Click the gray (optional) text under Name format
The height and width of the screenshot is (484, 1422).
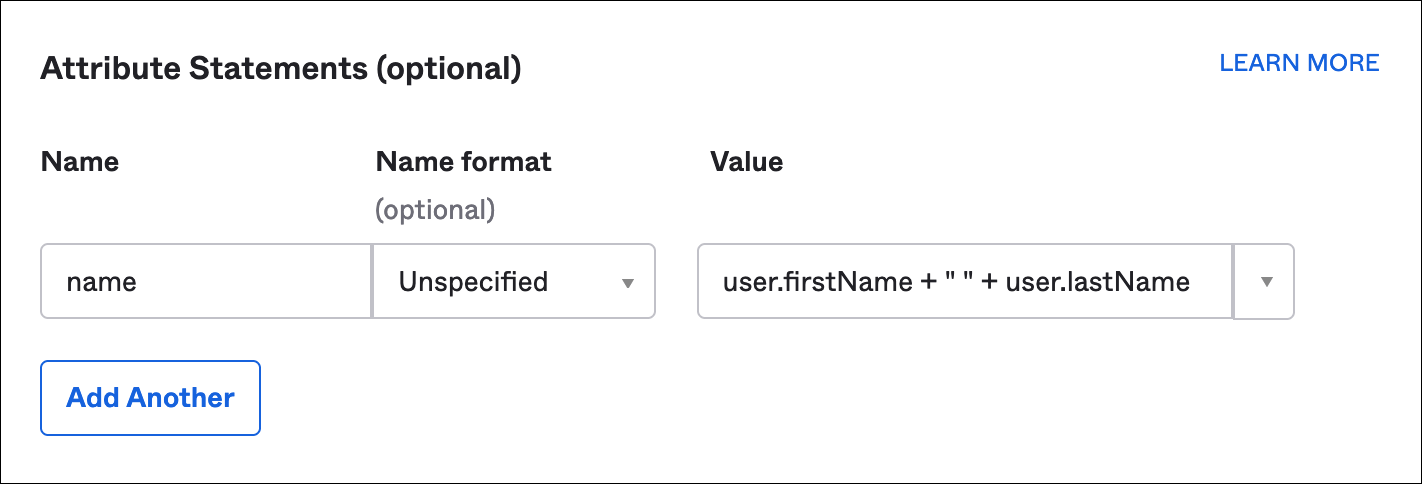[435, 210]
